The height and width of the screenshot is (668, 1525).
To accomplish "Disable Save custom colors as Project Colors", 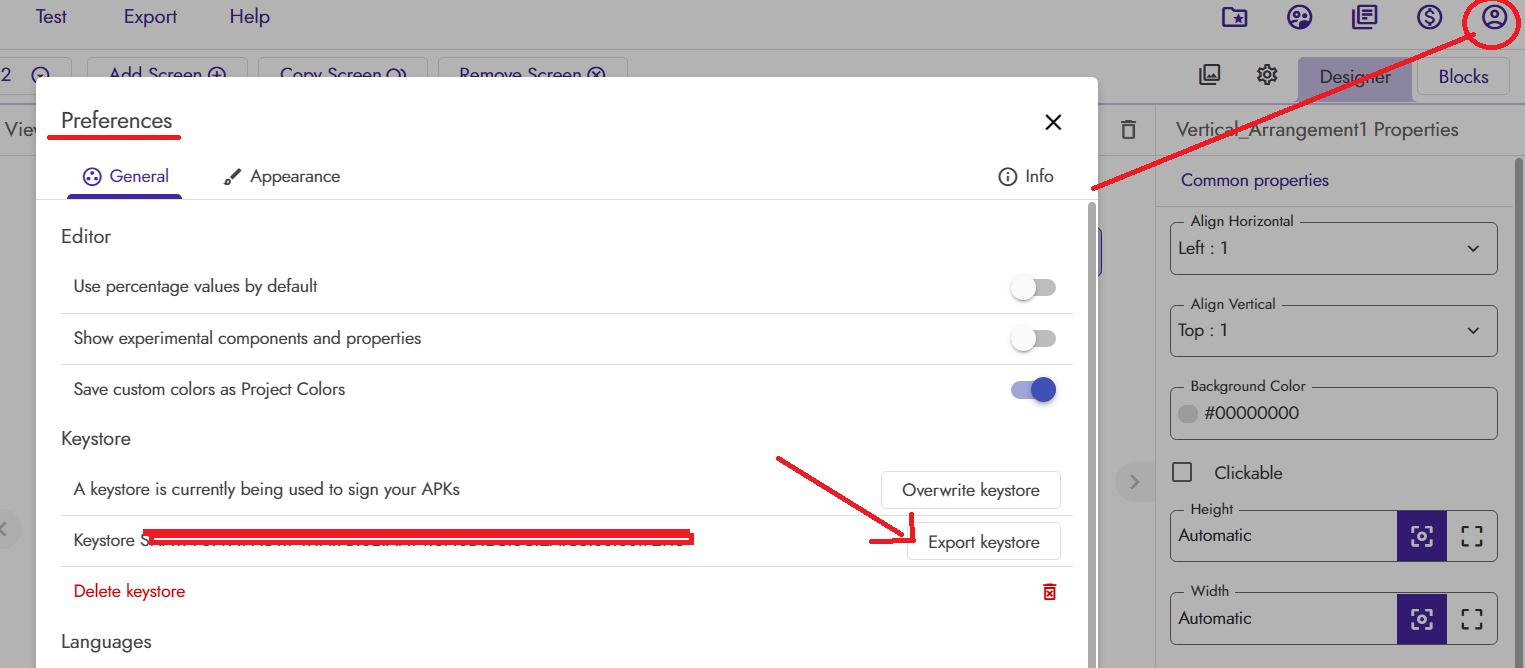I will (1033, 390).
